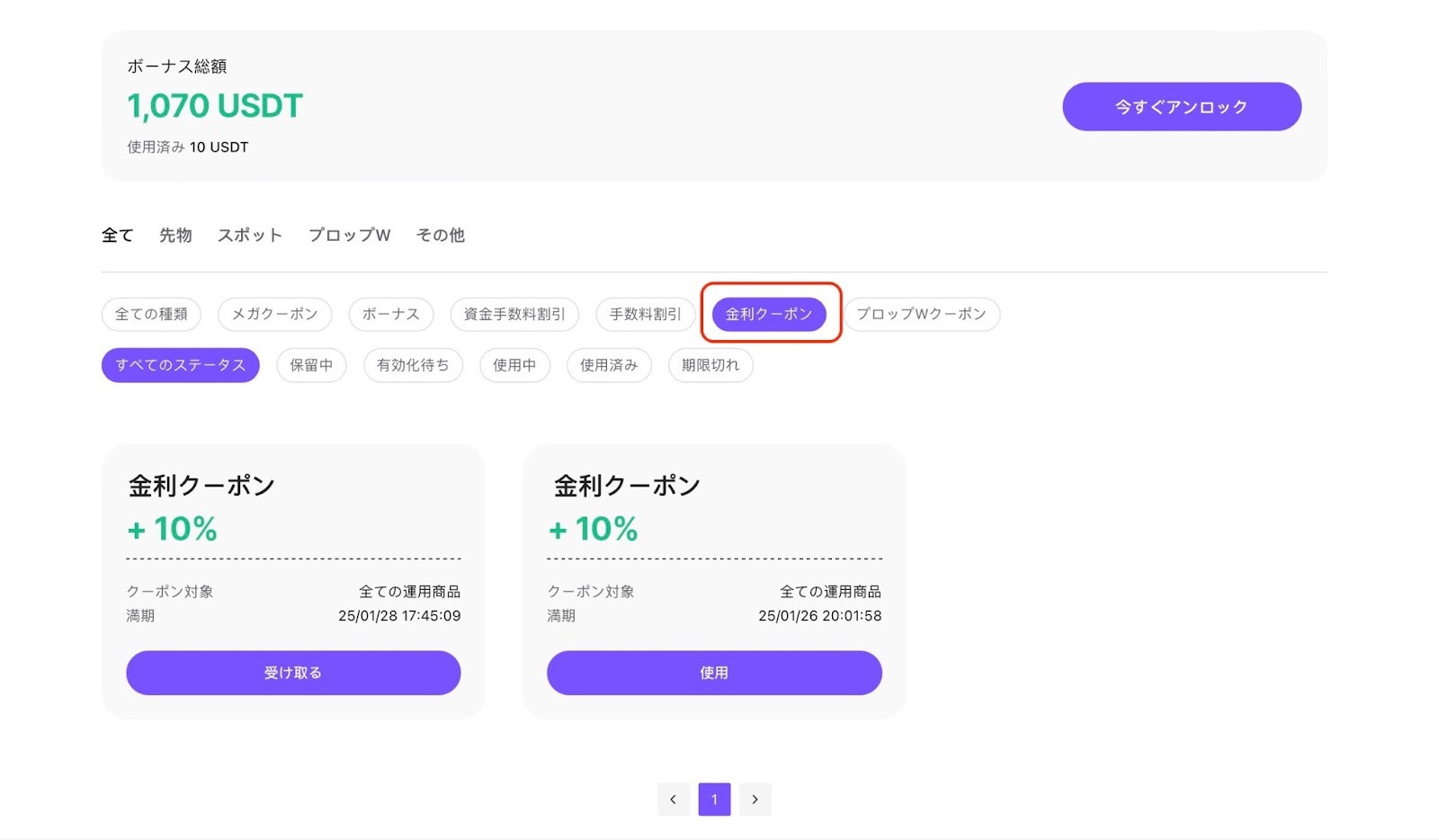This screenshot has height=840, width=1439.
Task: Click expiry date 25/01/28 17:45:09
Action: tap(399, 616)
